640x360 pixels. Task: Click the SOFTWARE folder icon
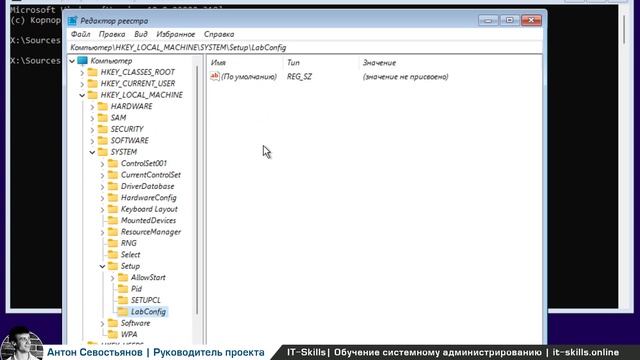103,140
